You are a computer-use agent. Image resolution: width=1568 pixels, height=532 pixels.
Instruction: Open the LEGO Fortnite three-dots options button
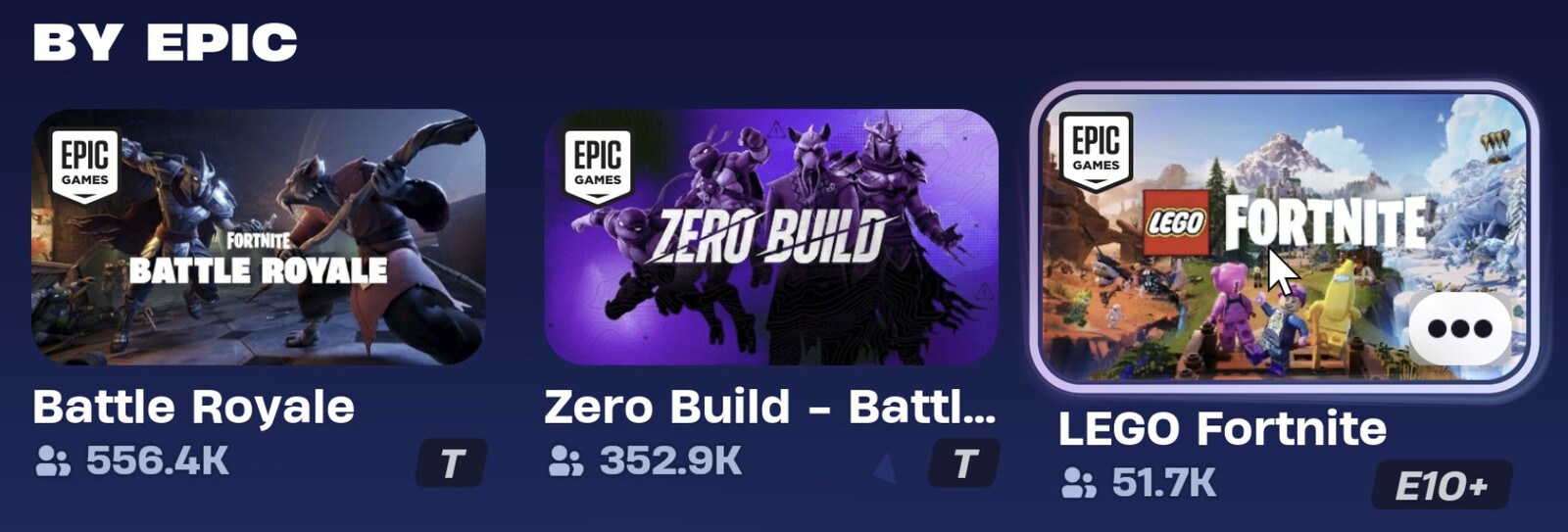(x=1460, y=329)
